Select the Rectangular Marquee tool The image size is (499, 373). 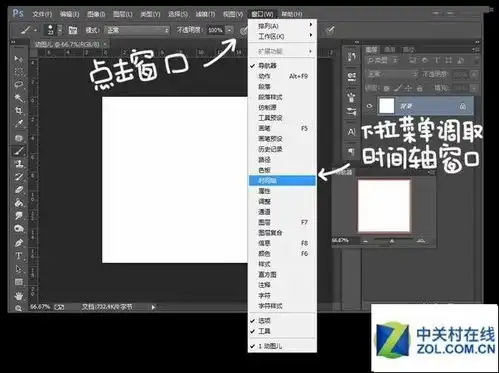(18, 72)
